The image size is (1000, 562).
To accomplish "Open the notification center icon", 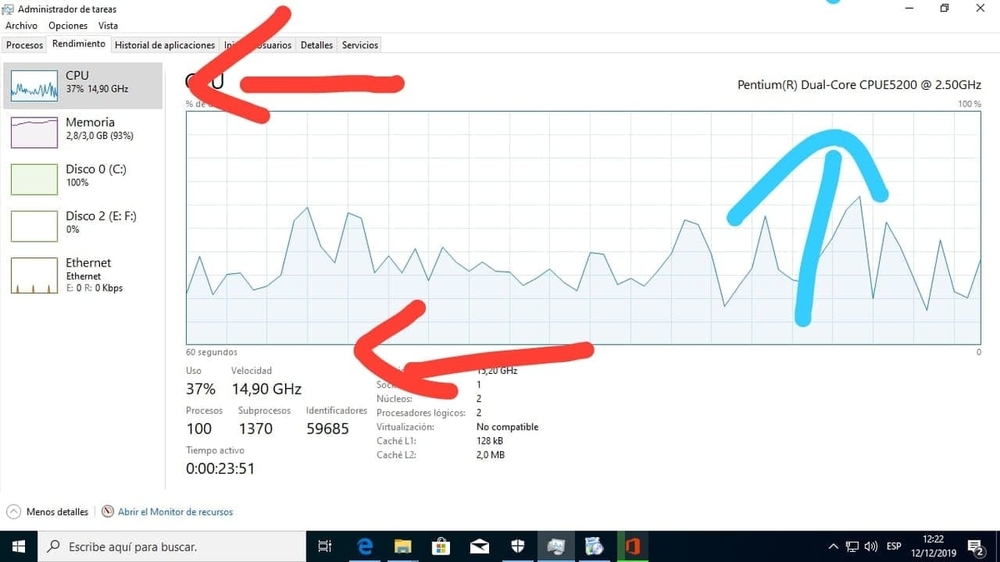I will click(x=975, y=546).
